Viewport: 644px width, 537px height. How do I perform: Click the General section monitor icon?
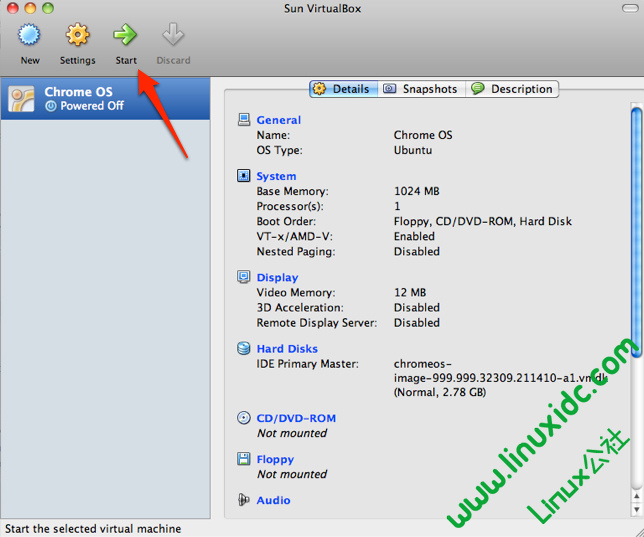pos(244,120)
